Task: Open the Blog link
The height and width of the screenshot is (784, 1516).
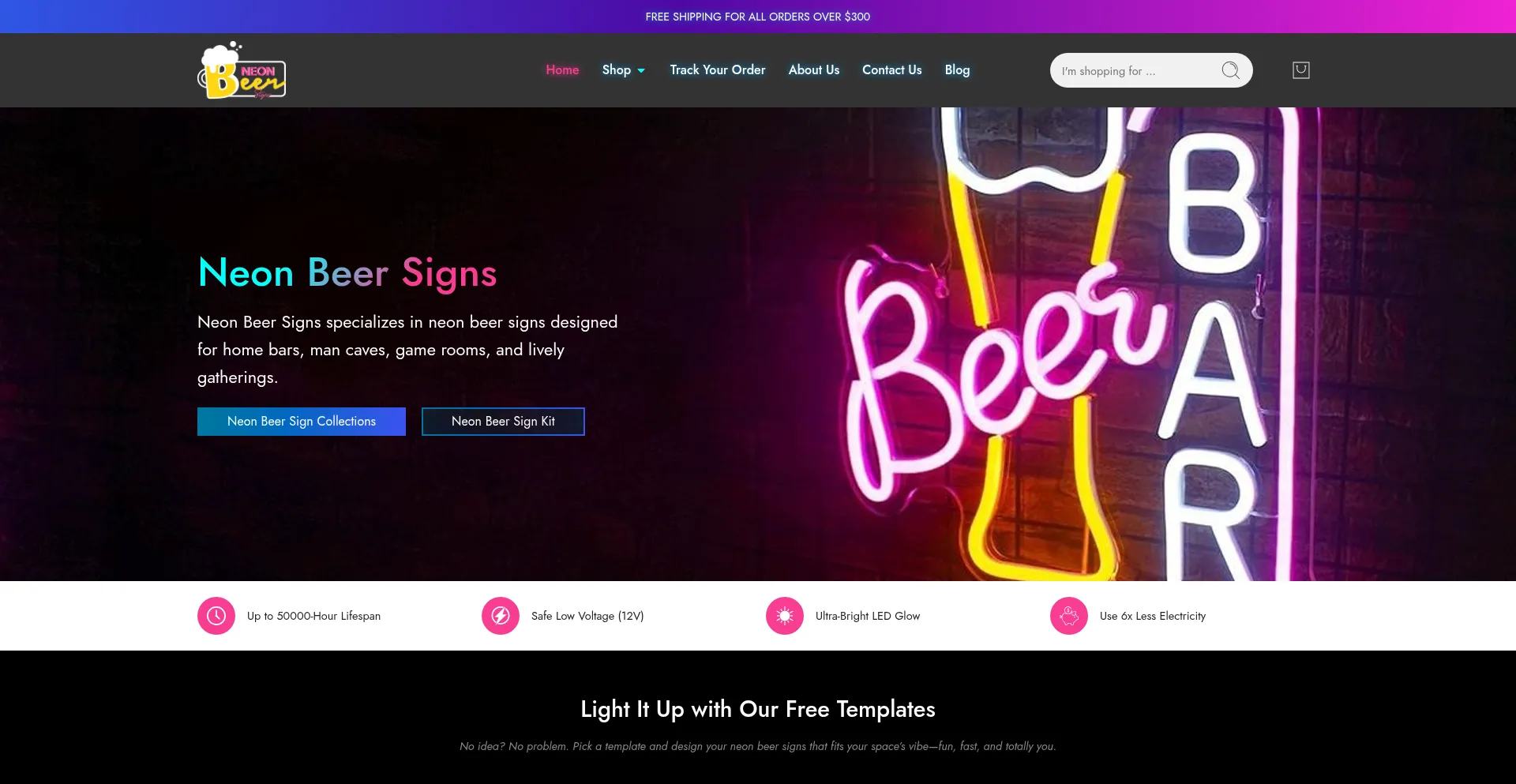Action: (x=957, y=70)
